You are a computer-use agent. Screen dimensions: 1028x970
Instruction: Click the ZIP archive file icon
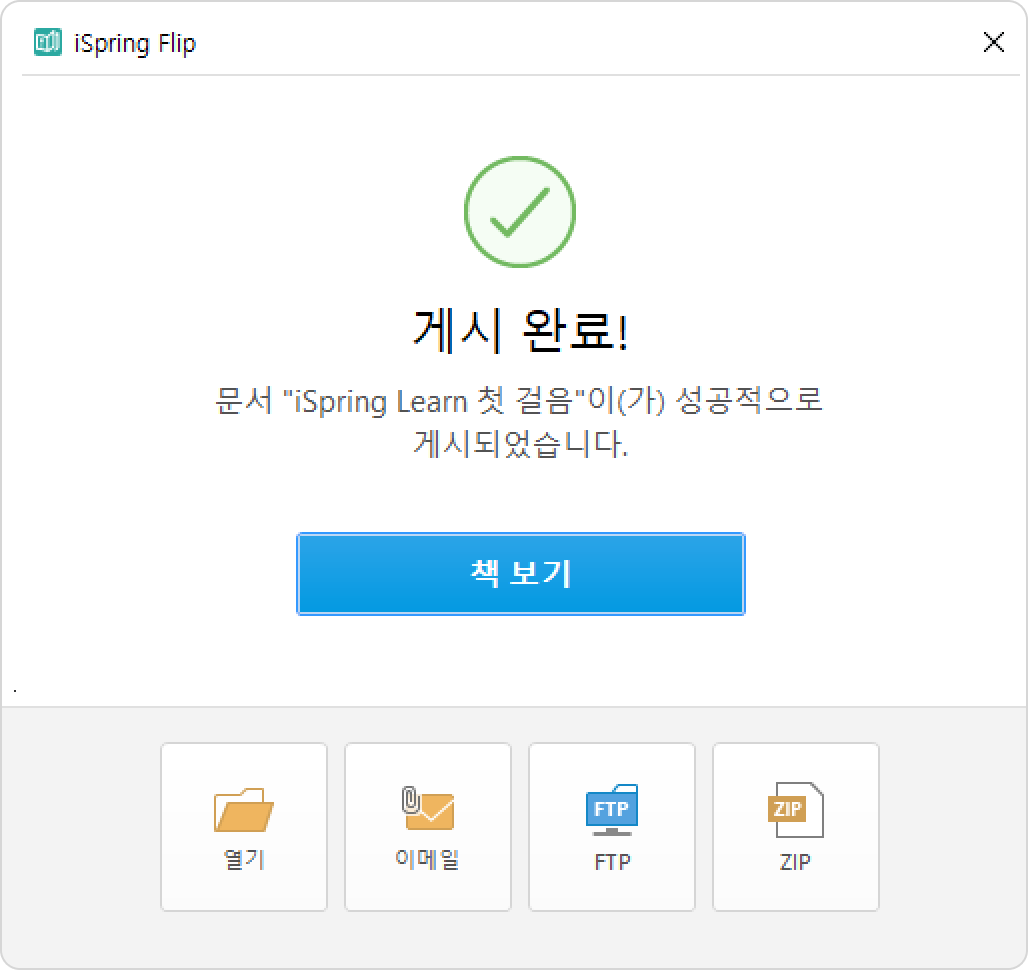pyautogui.click(x=795, y=810)
